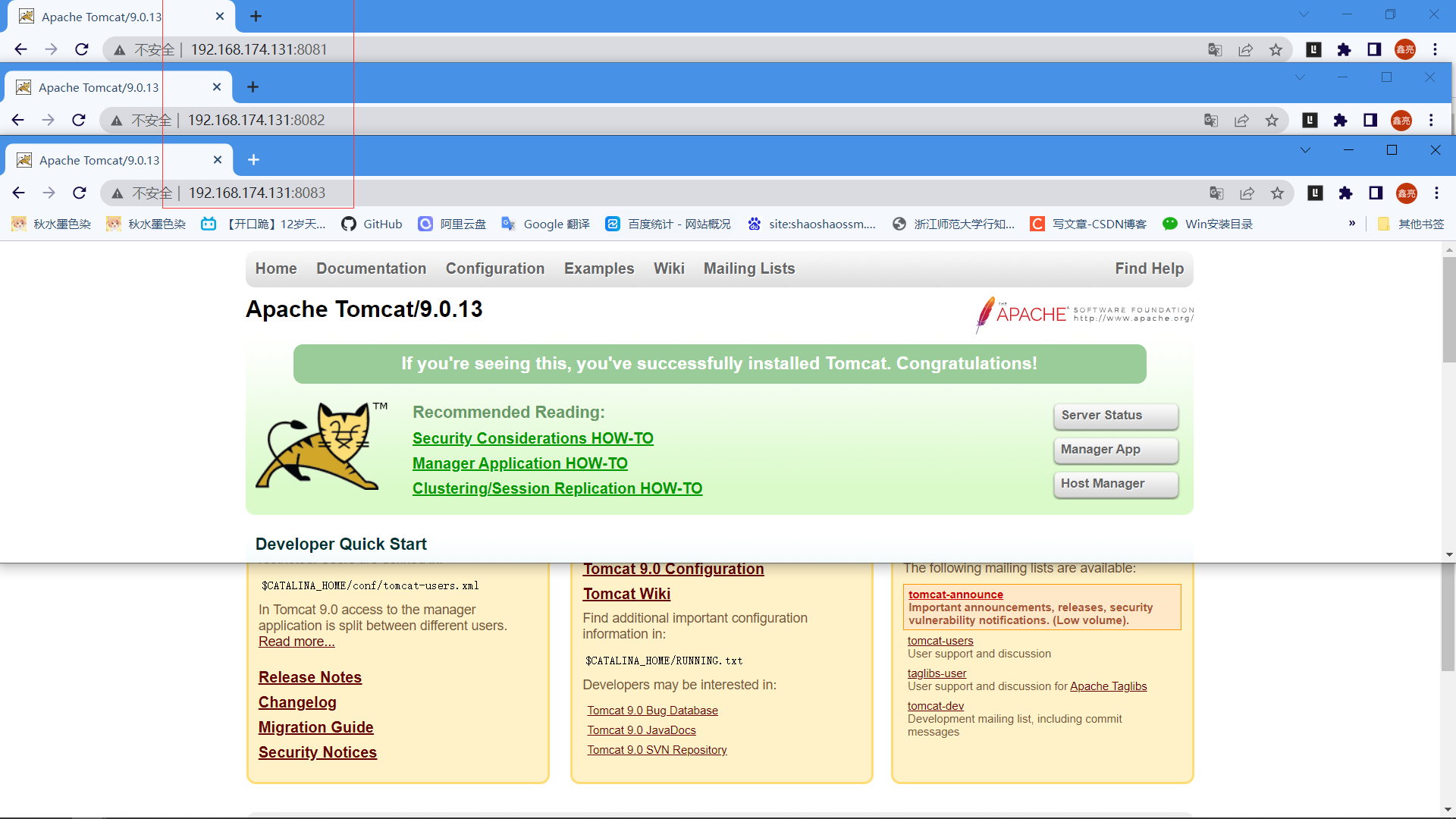Click the page vertical scrollbar thumb
Image resolution: width=1456 pixels, height=819 pixels.
coord(1448,311)
